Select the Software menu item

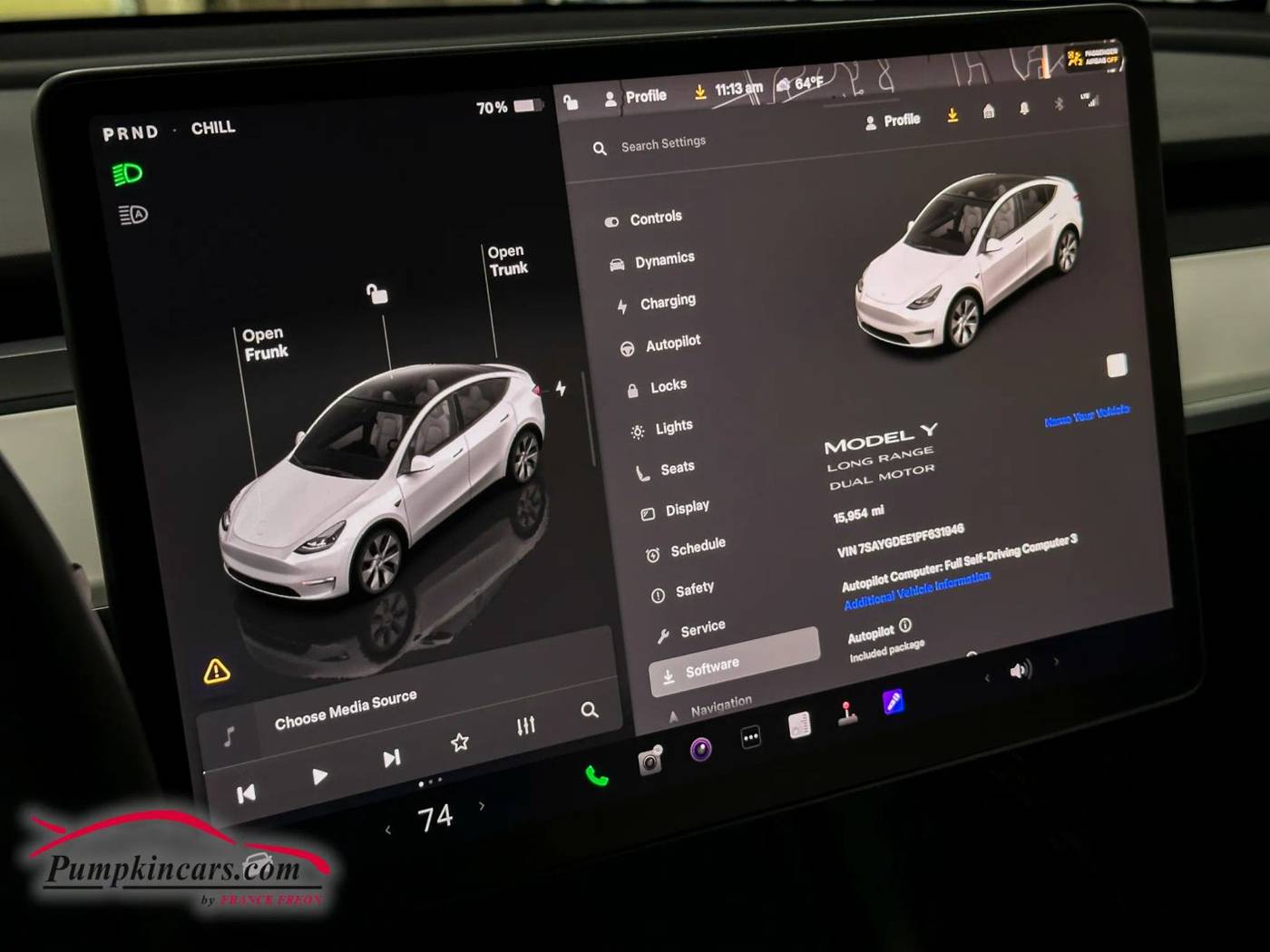point(735,662)
